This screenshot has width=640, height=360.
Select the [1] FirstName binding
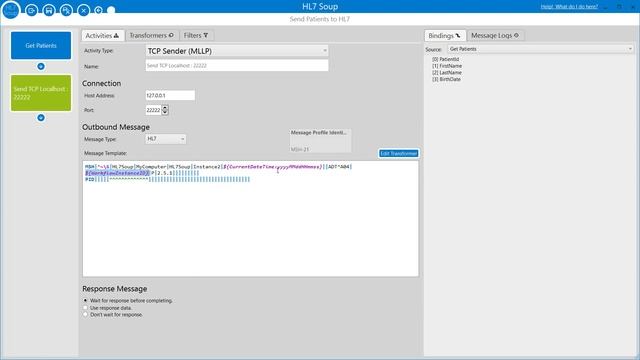point(447,66)
